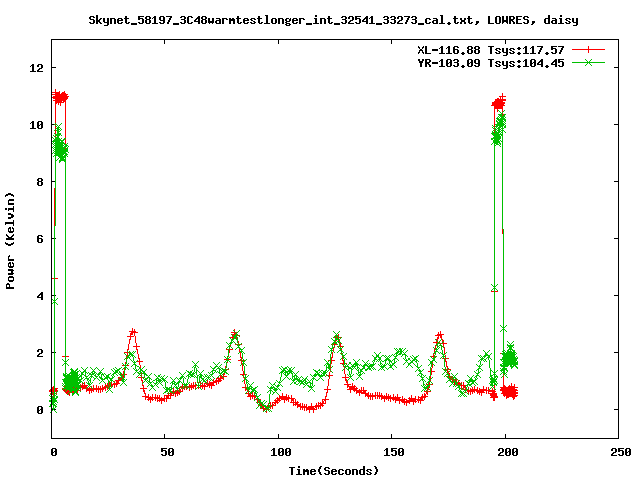Viewport: 640px width, 480px height.
Task: Click the green YR legend line sample
Action: pos(588,62)
